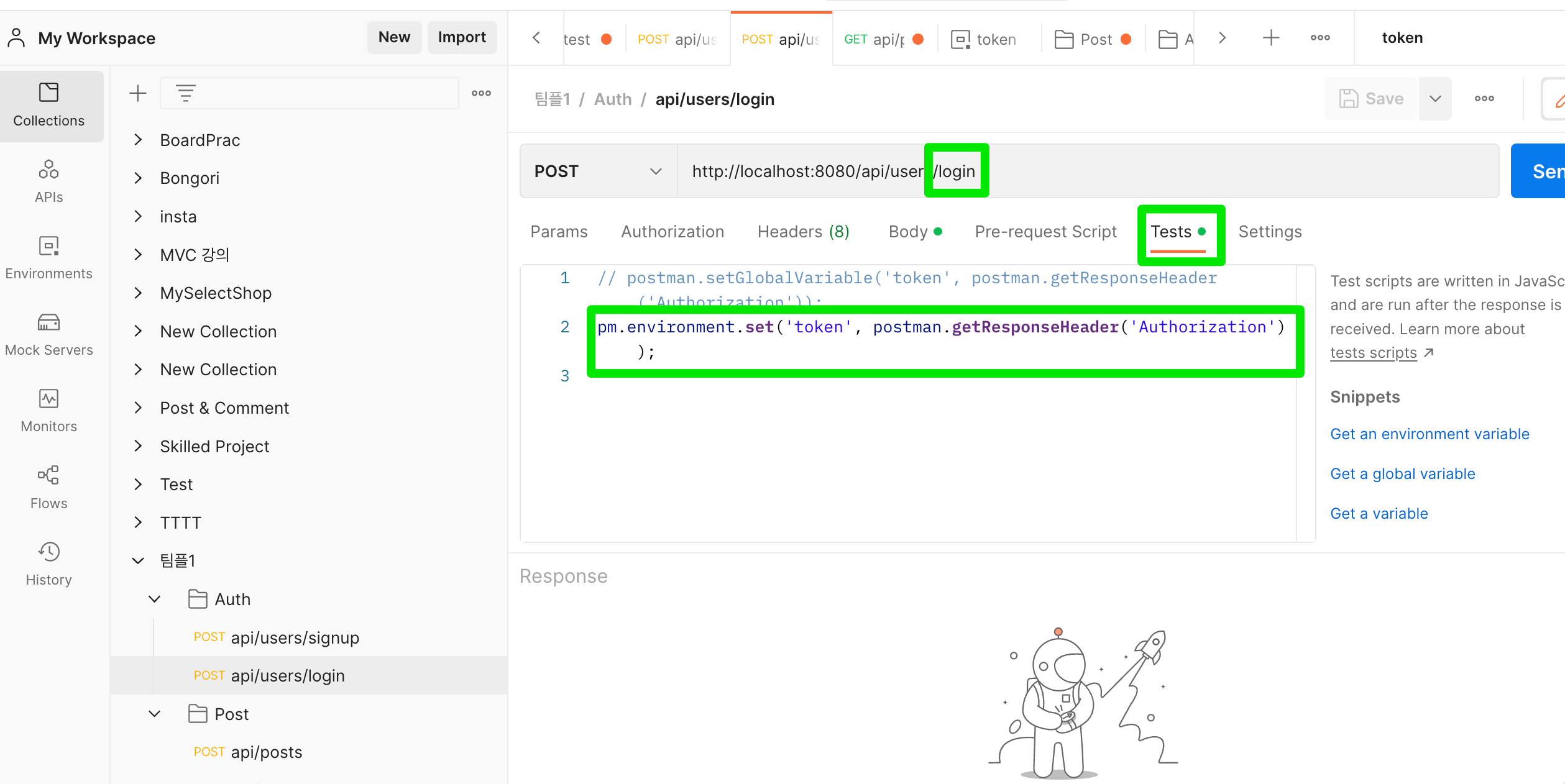Open the History sidebar section
Viewport: 1565px width, 784px height.
tap(48, 564)
